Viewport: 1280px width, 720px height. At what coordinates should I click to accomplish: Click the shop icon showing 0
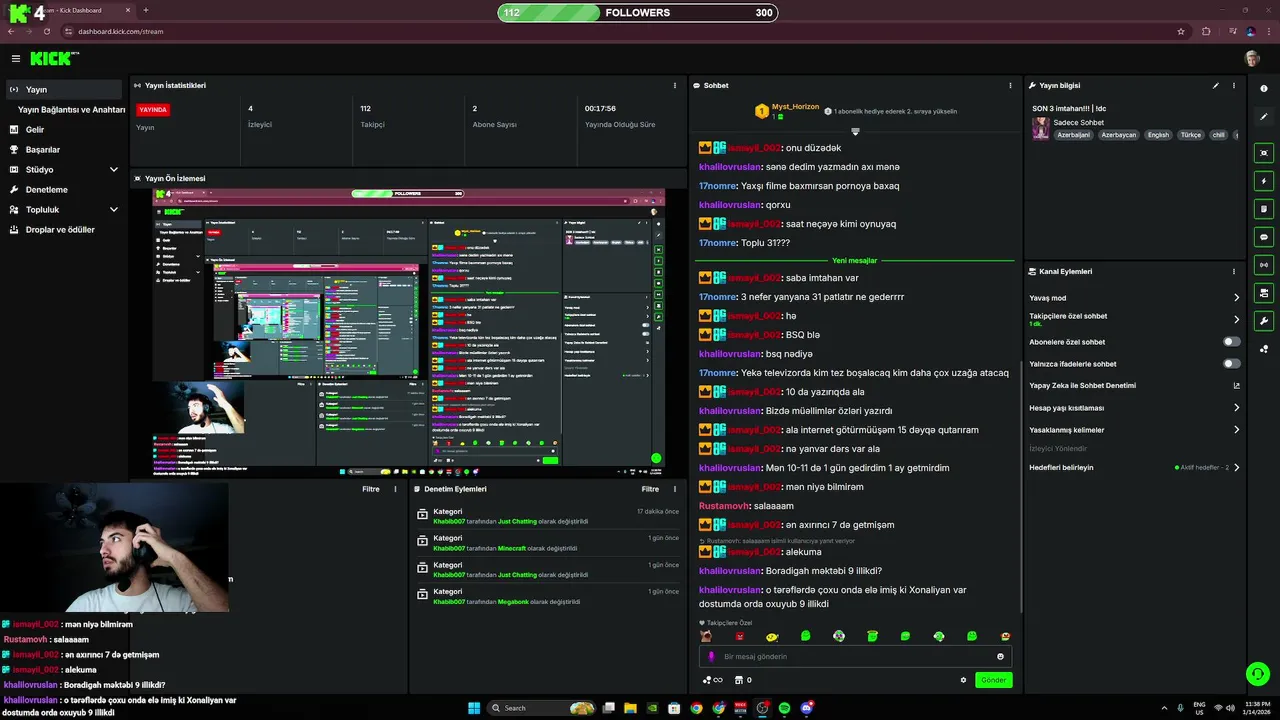742,680
